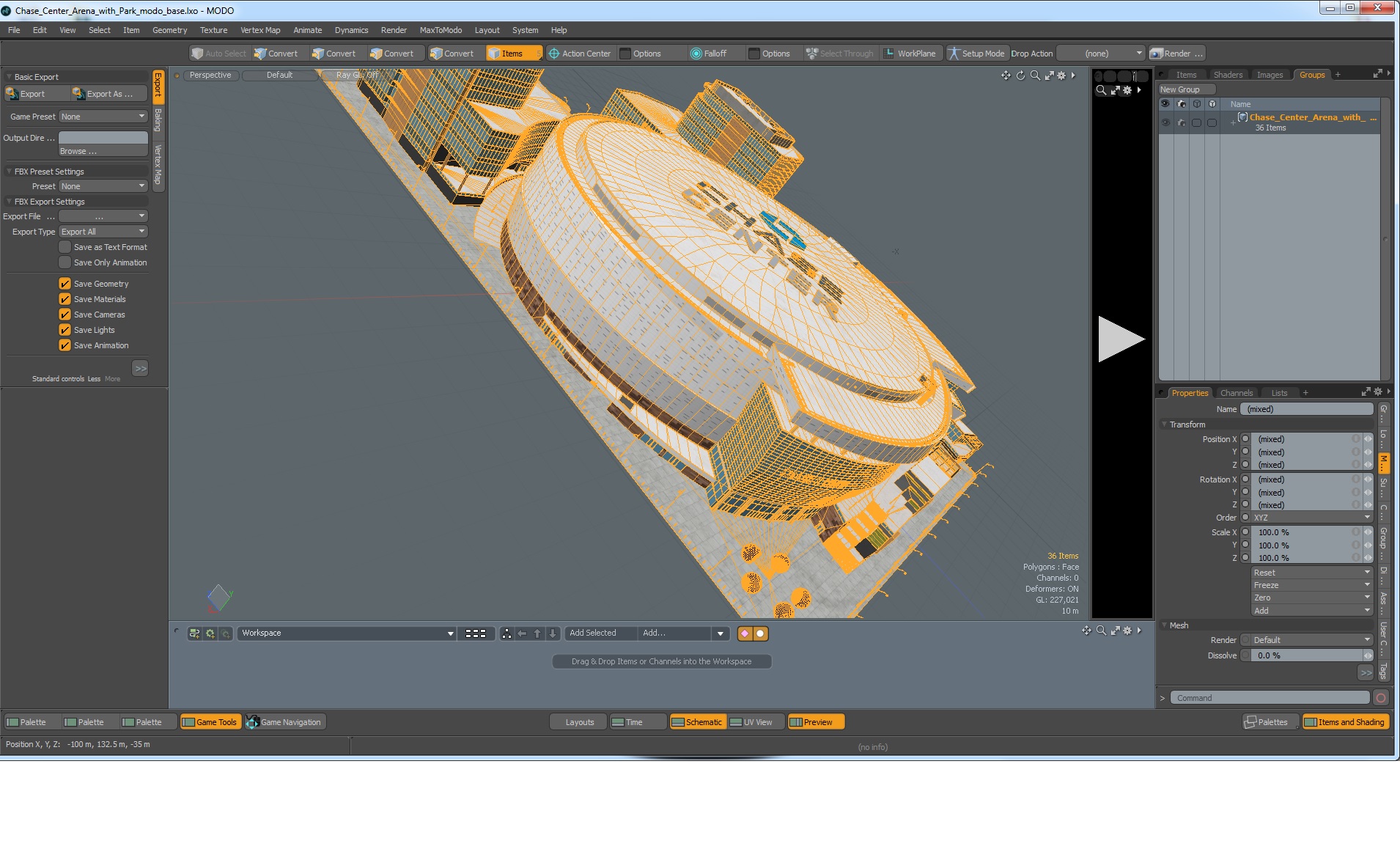
Task: Click the Layouts button
Action: pos(579,722)
